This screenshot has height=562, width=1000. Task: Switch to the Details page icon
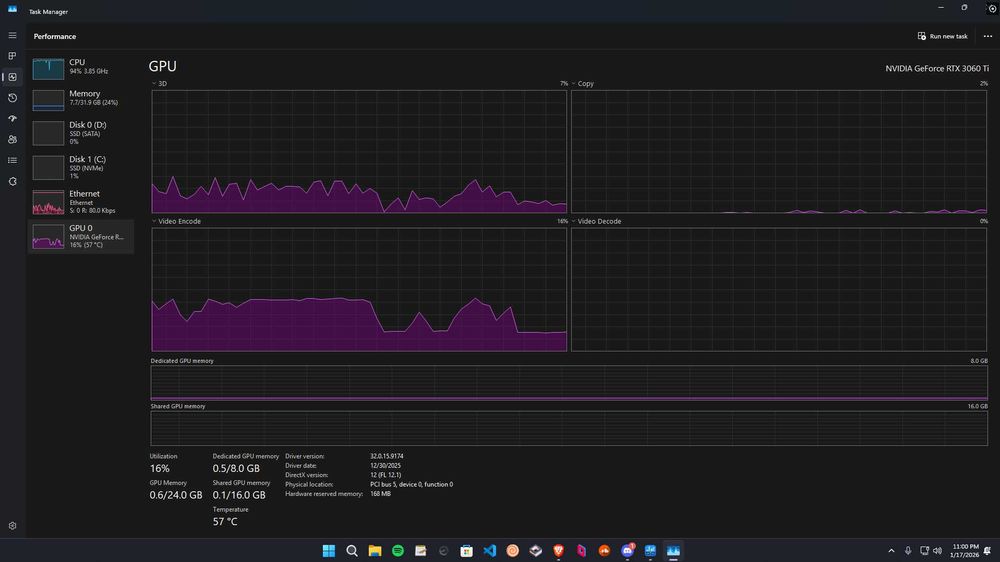(12, 160)
